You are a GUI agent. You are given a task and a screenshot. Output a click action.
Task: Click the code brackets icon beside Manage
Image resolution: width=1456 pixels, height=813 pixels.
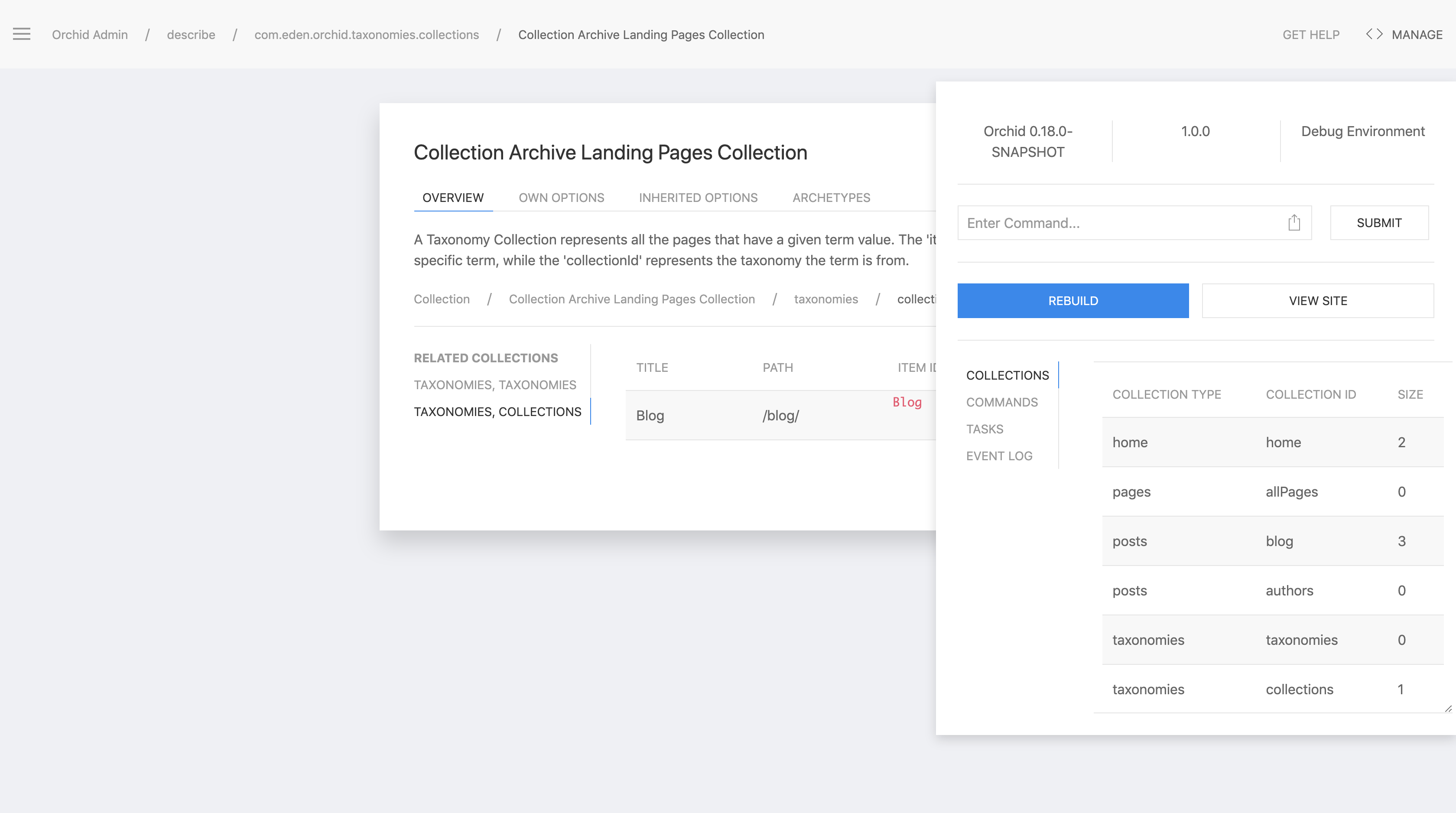point(1374,34)
